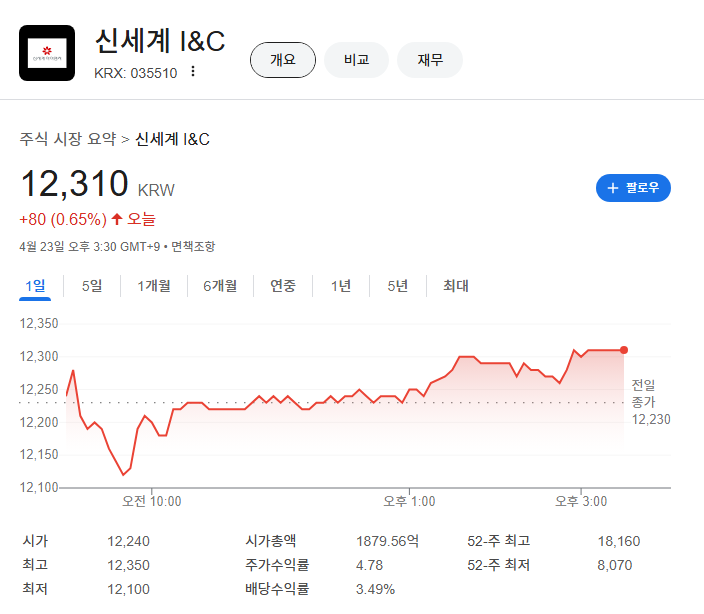The width and height of the screenshot is (704, 614).
Task: Click the 오후 3:00 axis label
Action: pyautogui.click(x=581, y=501)
